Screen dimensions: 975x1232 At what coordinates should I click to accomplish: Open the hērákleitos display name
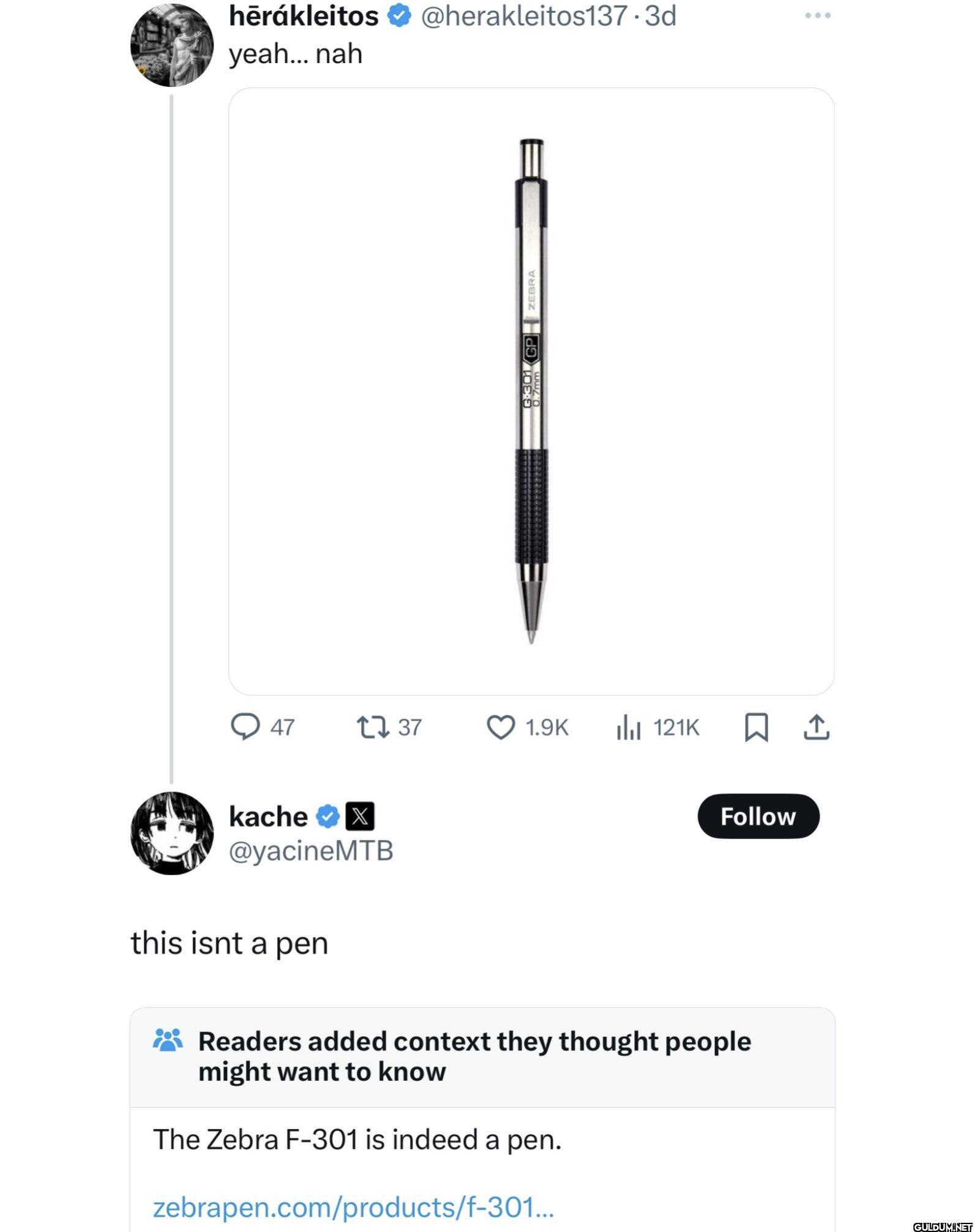(x=304, y=17)
